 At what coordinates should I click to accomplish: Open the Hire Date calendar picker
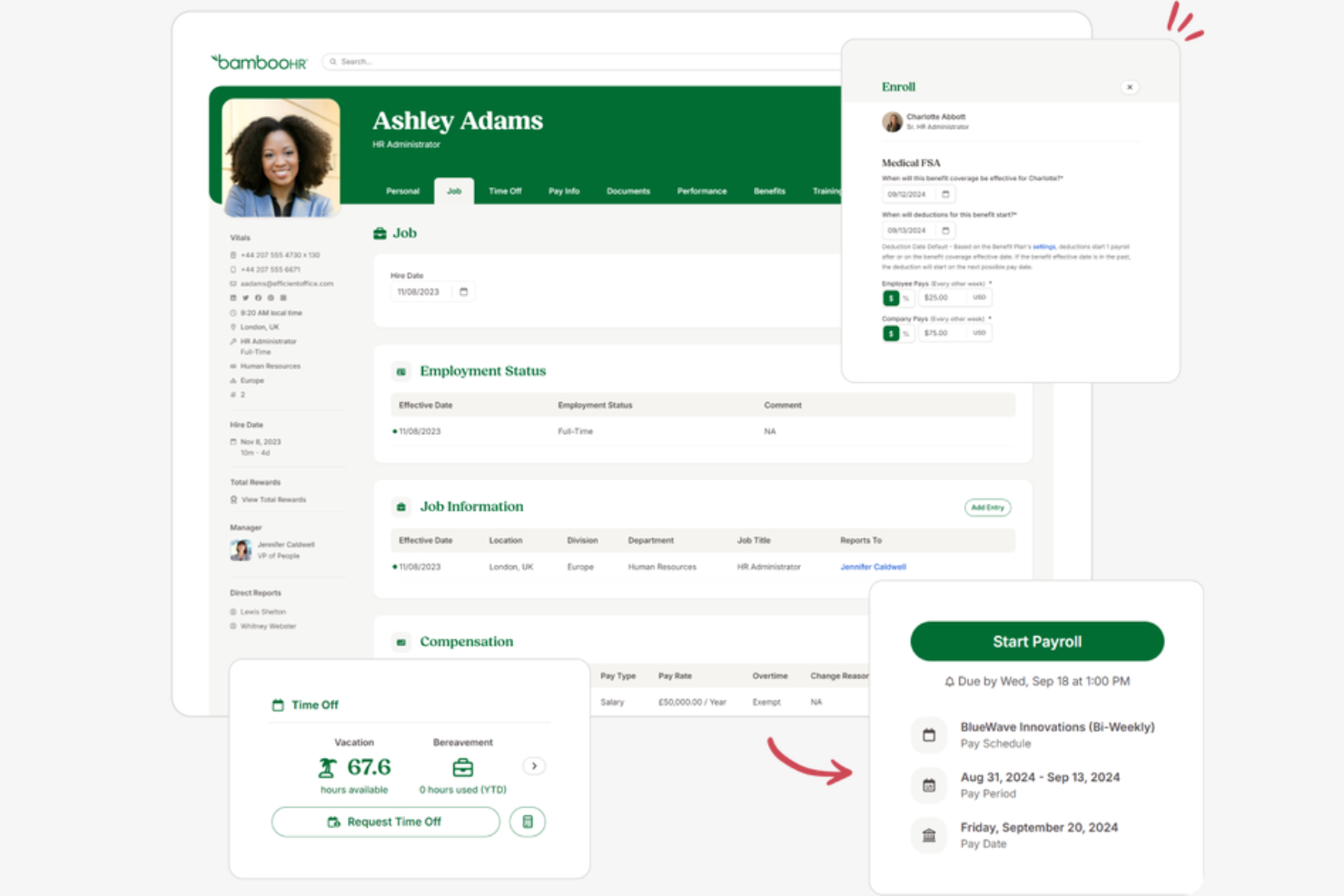click(x=464, y=291)
